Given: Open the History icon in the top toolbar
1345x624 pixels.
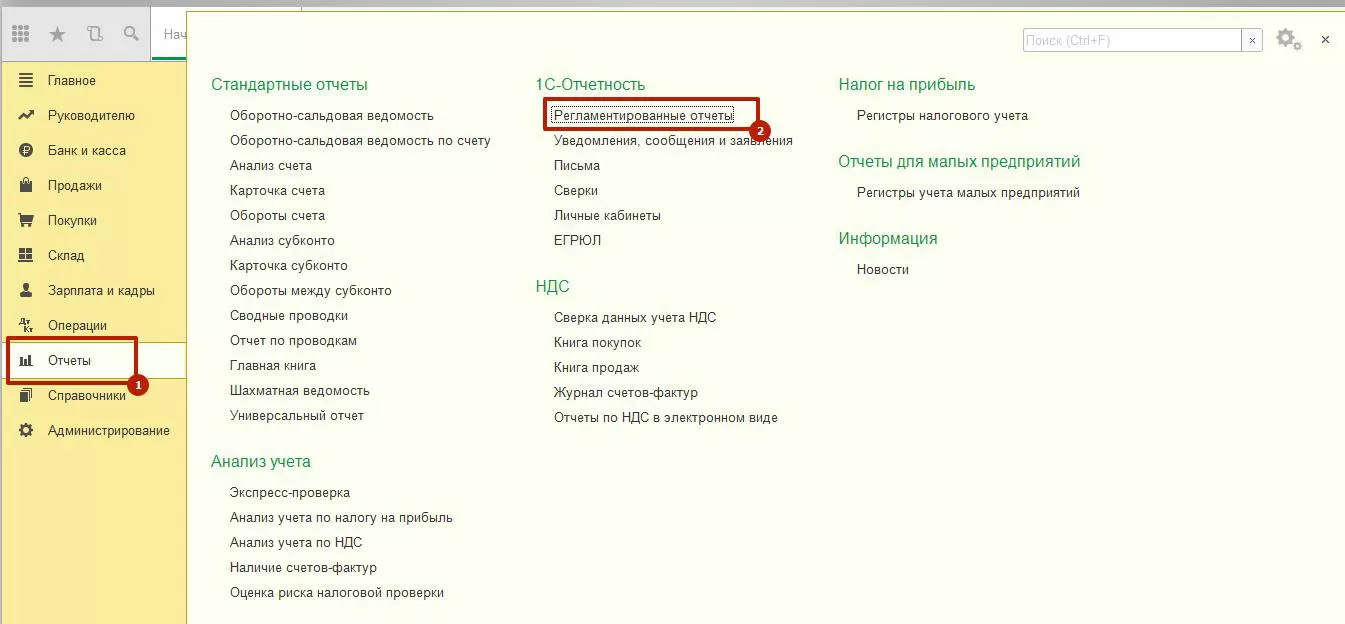Looking at the screenshot, I should (94, 34).
